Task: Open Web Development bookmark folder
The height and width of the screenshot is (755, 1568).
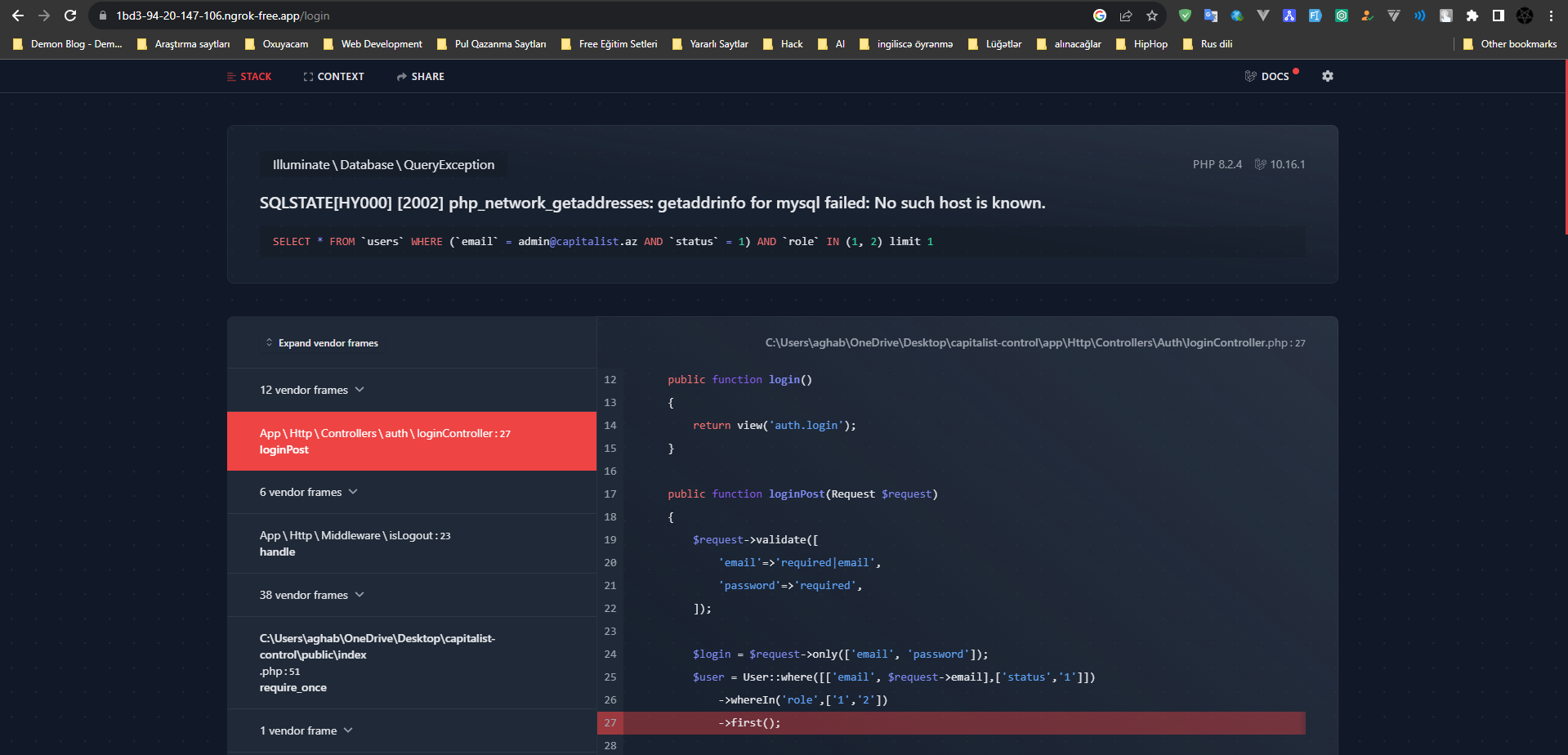Action: [x=373, y=44]
